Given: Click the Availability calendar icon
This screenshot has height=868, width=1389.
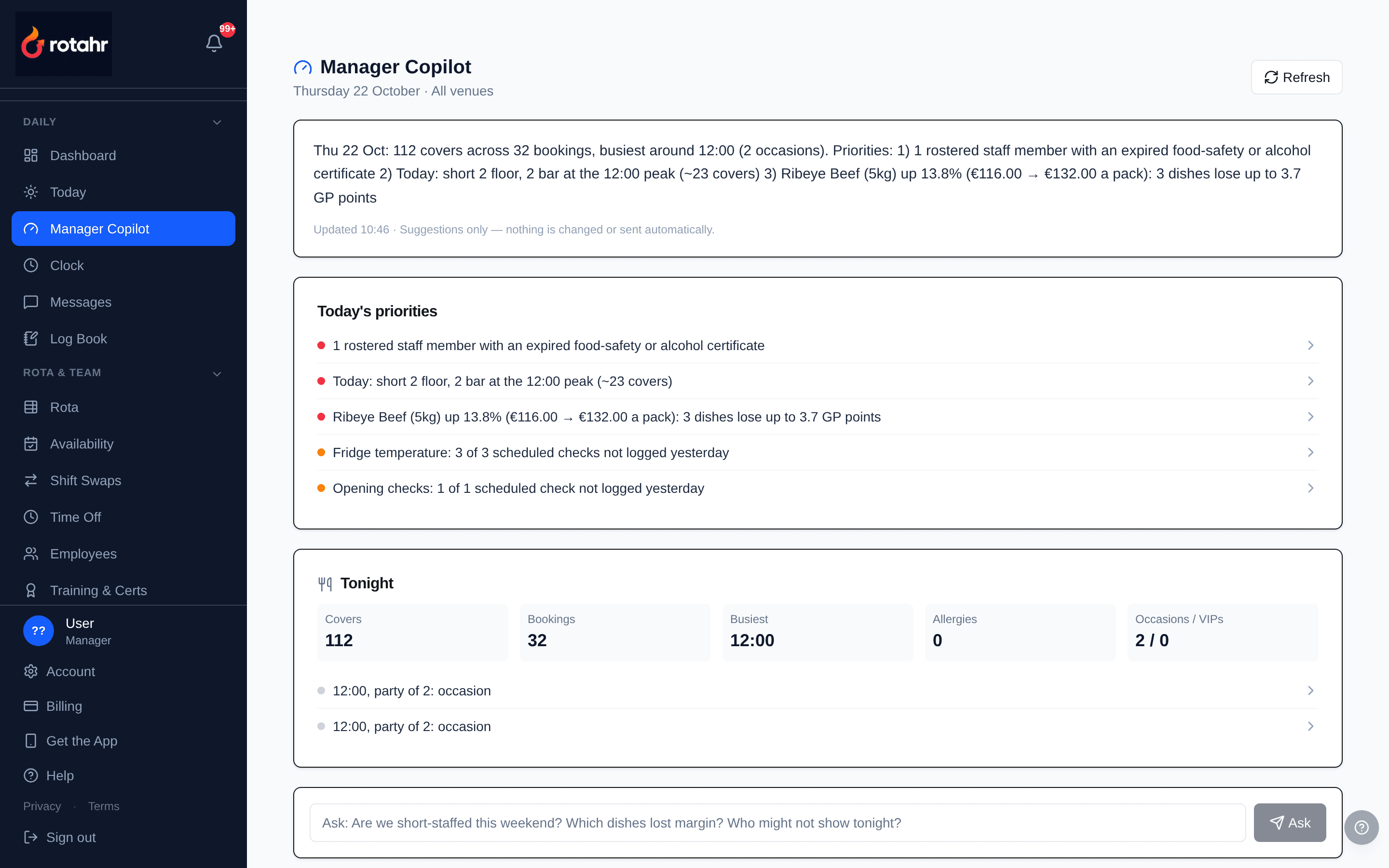Looking at the screenshot, I should 31,444.
